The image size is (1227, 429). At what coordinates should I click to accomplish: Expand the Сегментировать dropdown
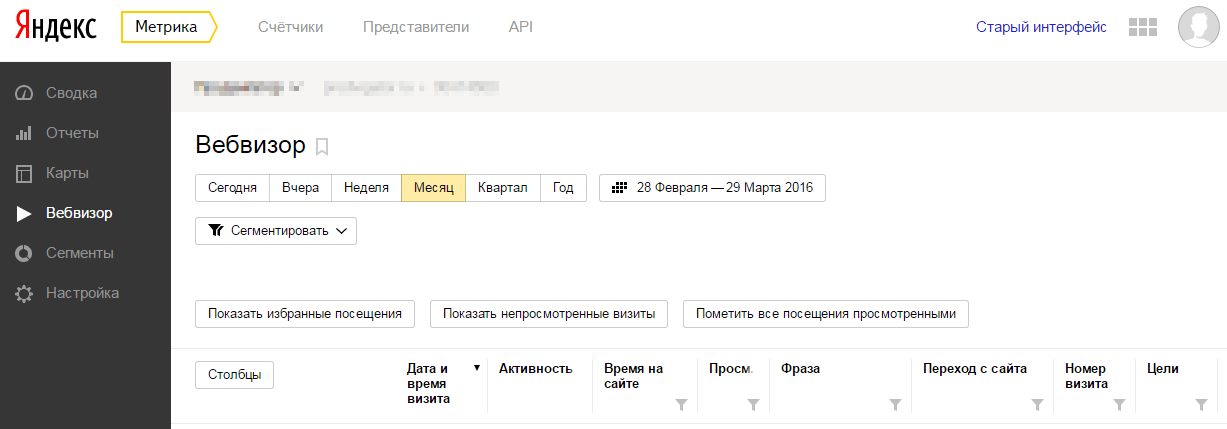276,231
